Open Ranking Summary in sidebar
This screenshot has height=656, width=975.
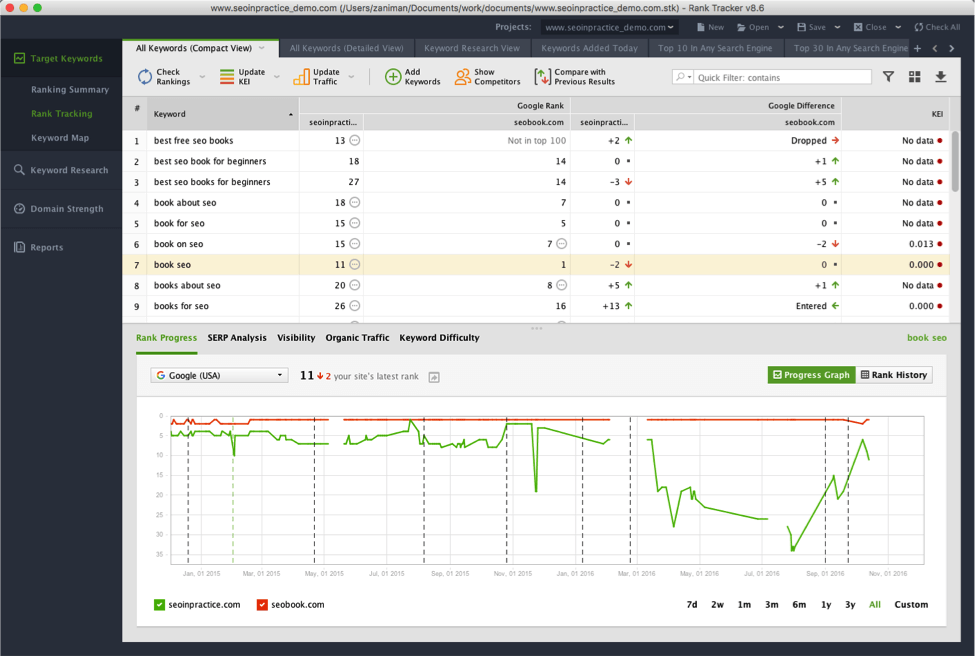click(69, 90)
